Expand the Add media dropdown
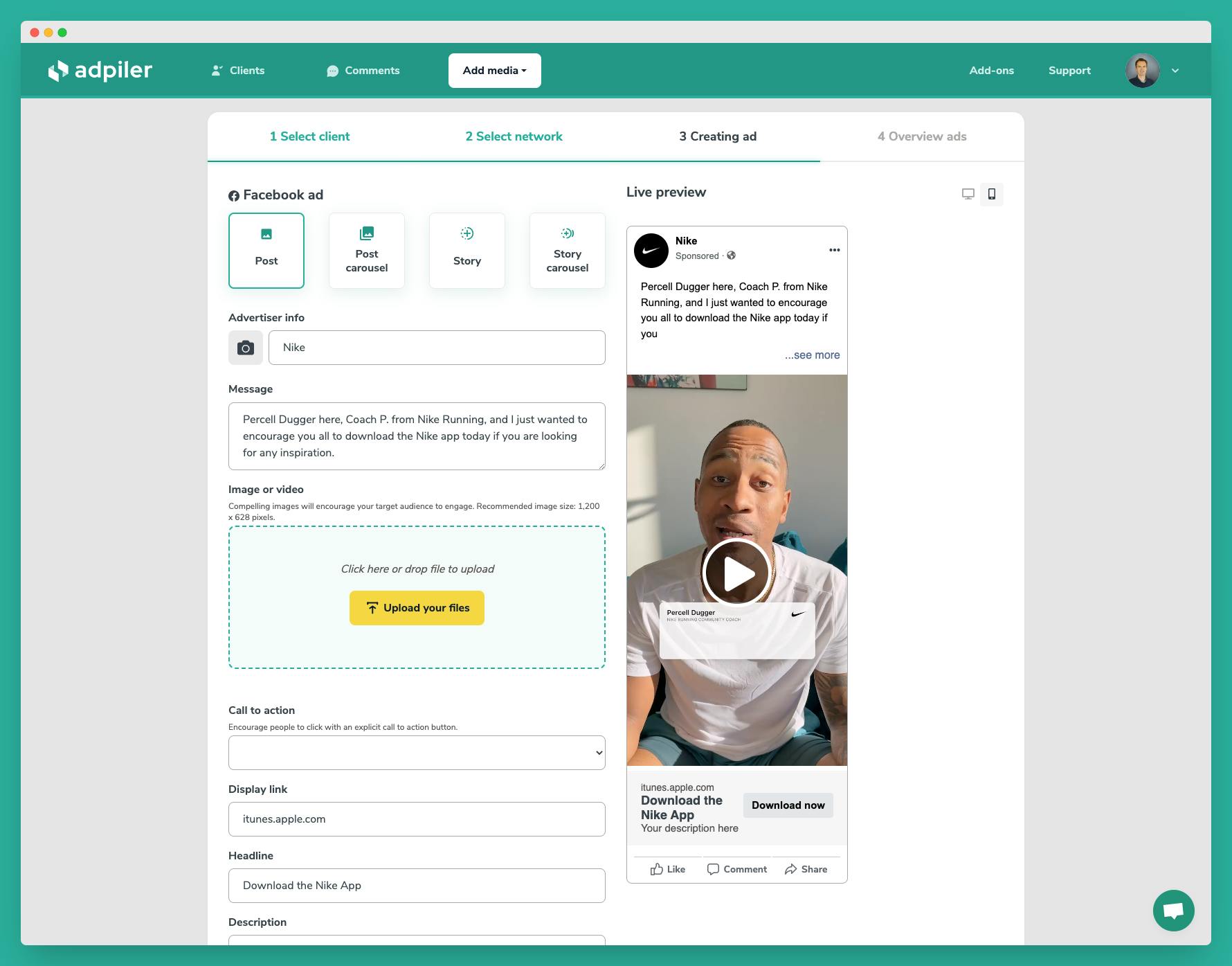This screenshot has height=966, width=1232. click(495, 71)
